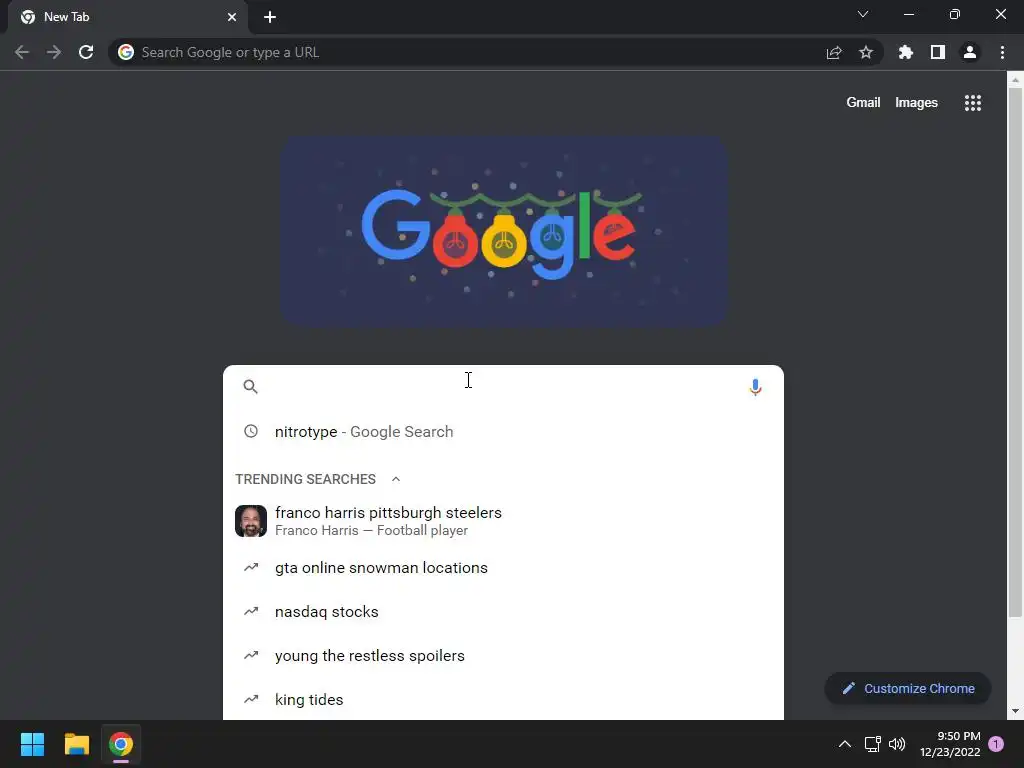Viewport: 1024px width, 768px height.
Task: Click the trending arrow beside king tides
Action: pos(251,699)
